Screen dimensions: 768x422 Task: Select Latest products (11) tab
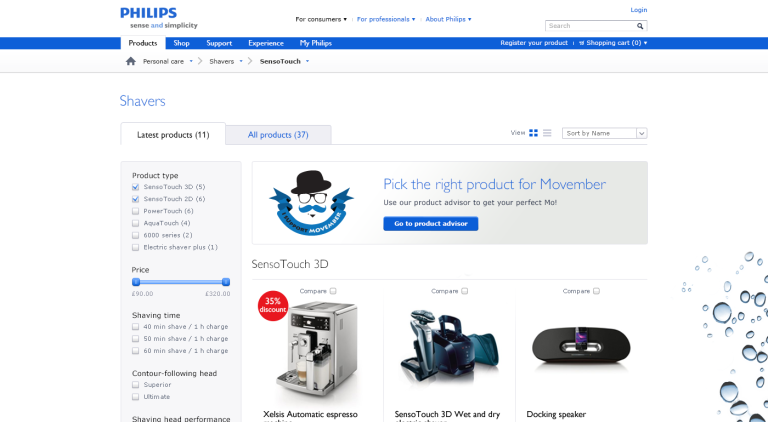coord(173,134)
